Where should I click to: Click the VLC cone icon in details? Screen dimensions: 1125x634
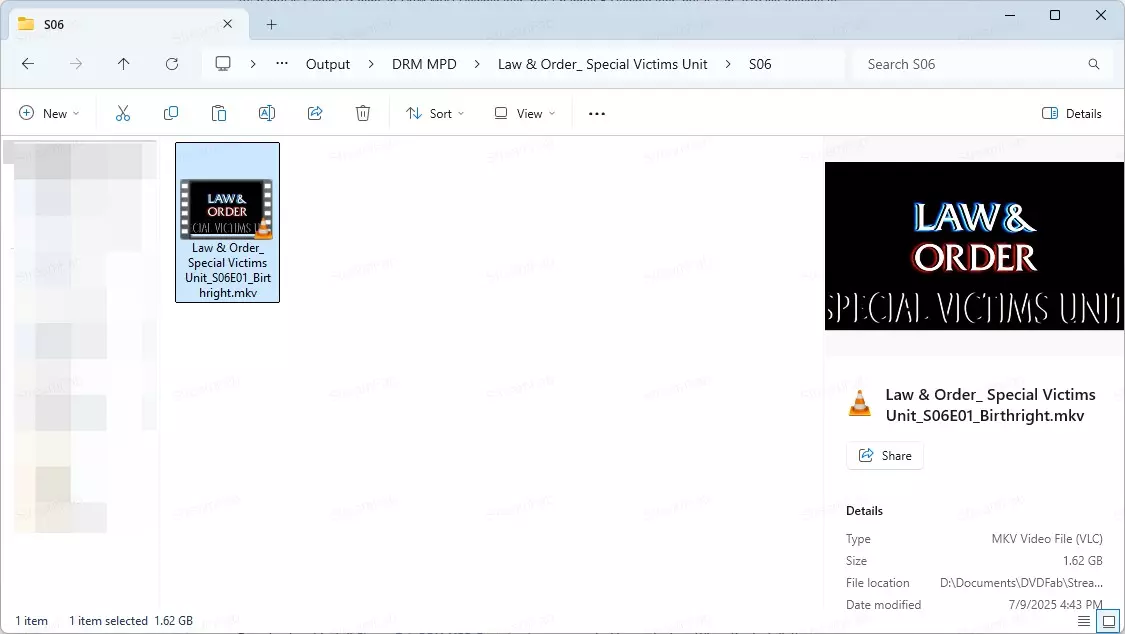click(860, 403)
